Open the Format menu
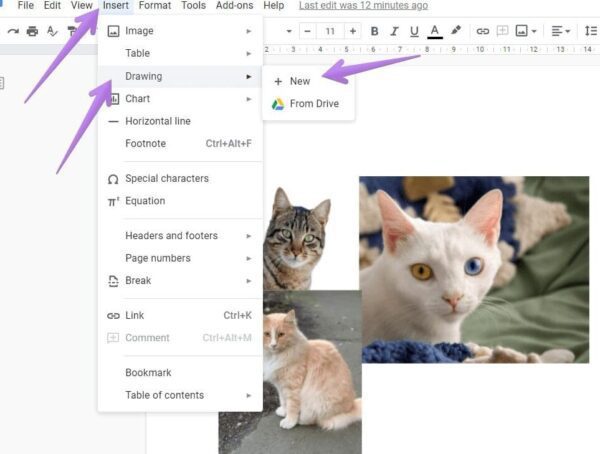Screen dimensions: 600x454 click(154, 6)
